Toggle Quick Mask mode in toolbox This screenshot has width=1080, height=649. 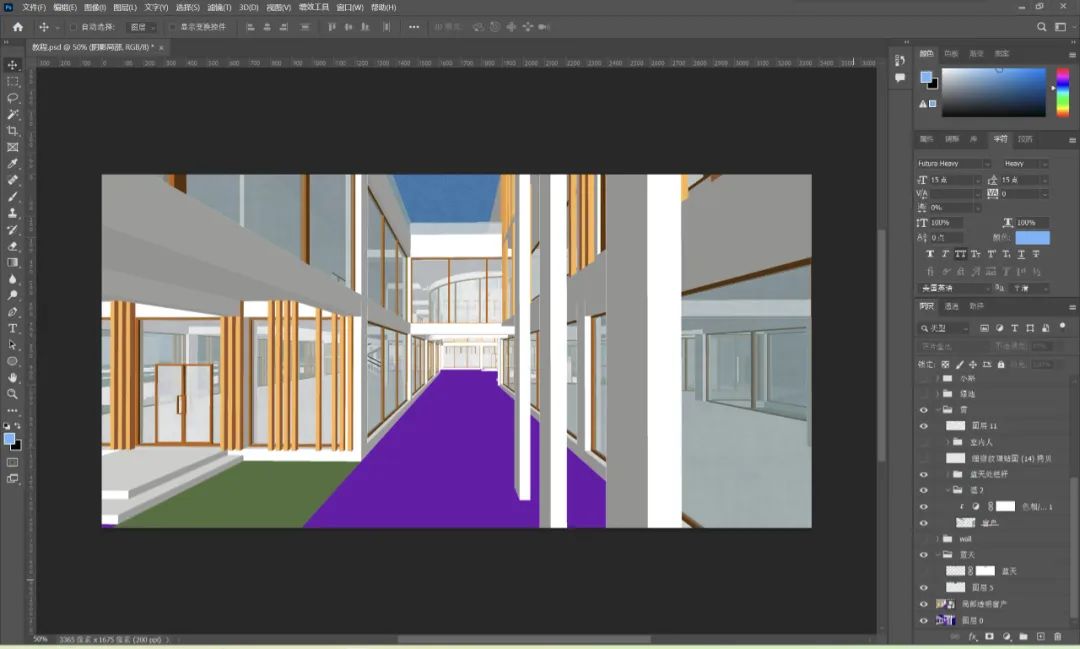12,462
